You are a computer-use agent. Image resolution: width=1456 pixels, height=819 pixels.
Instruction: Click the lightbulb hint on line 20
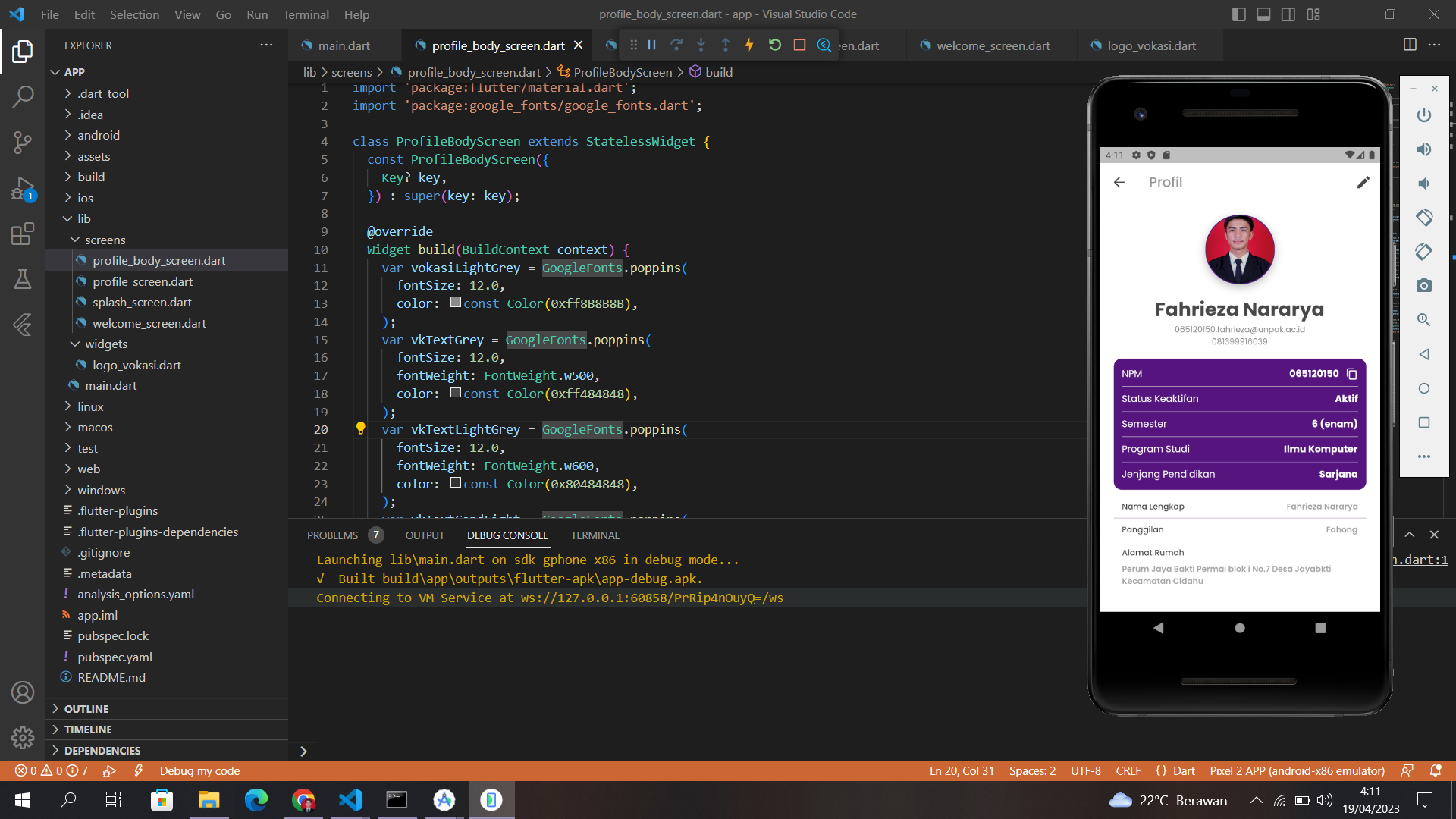click(360, 428)
